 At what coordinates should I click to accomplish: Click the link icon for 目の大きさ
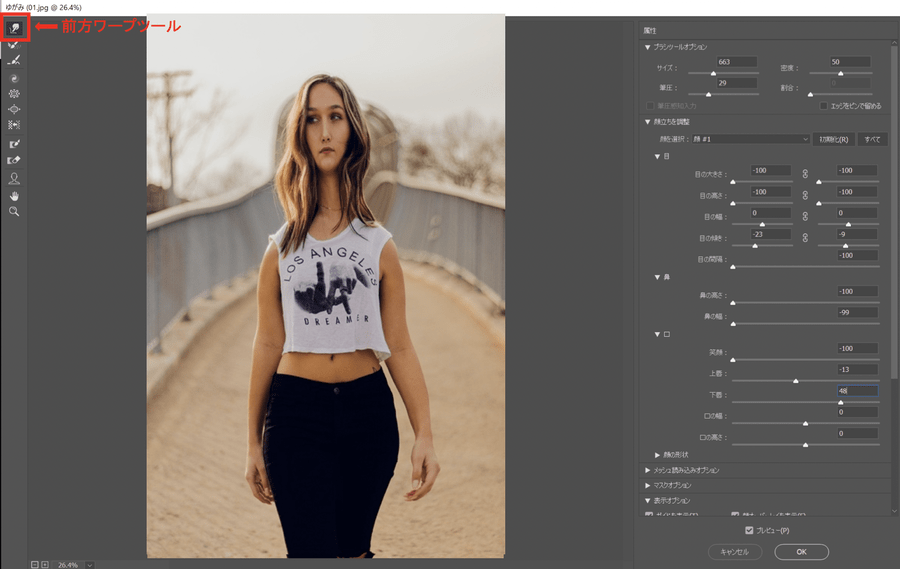(x=805, y=173)
